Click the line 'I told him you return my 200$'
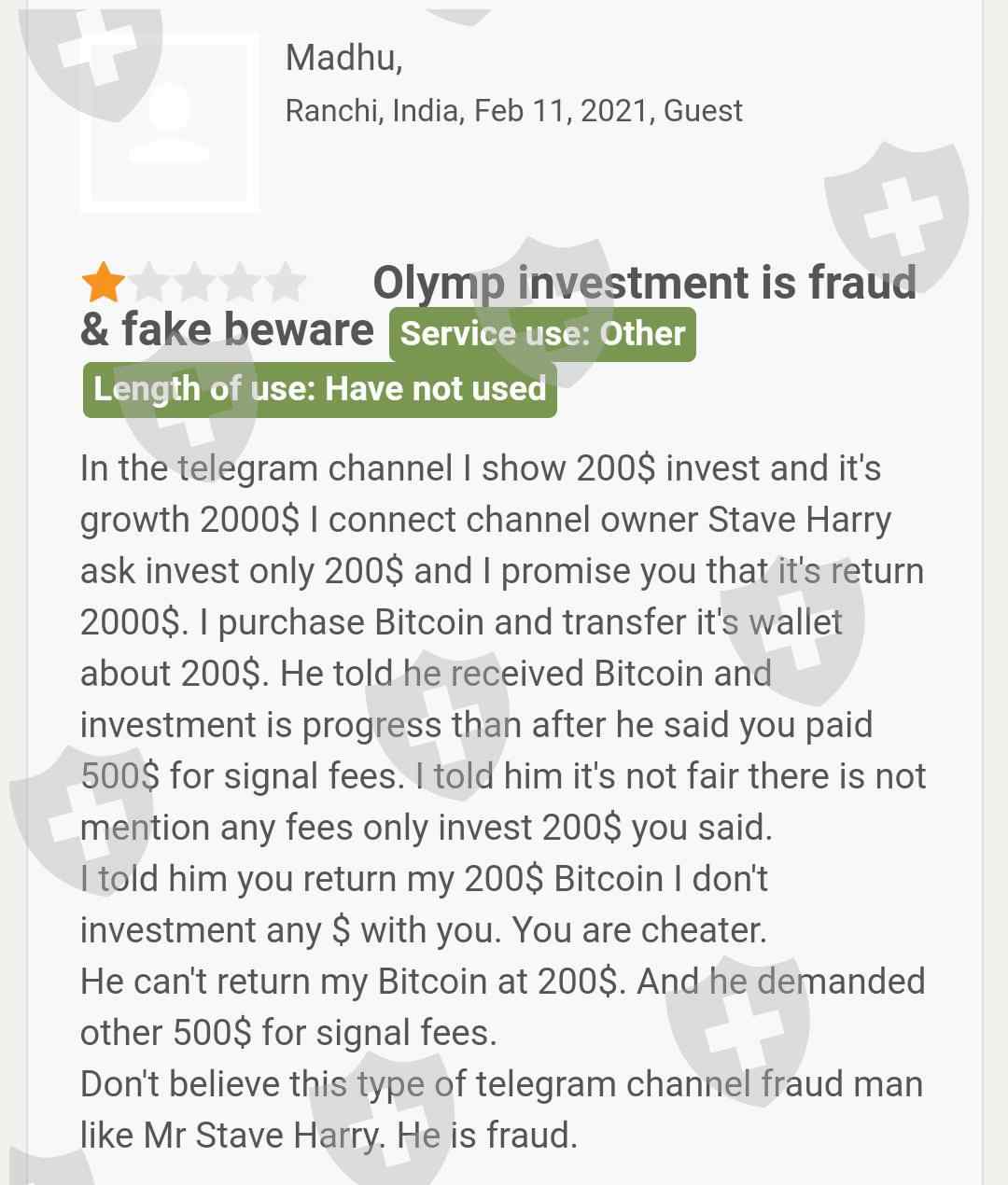This screenshot has height=1185, width=1008. 424,879
